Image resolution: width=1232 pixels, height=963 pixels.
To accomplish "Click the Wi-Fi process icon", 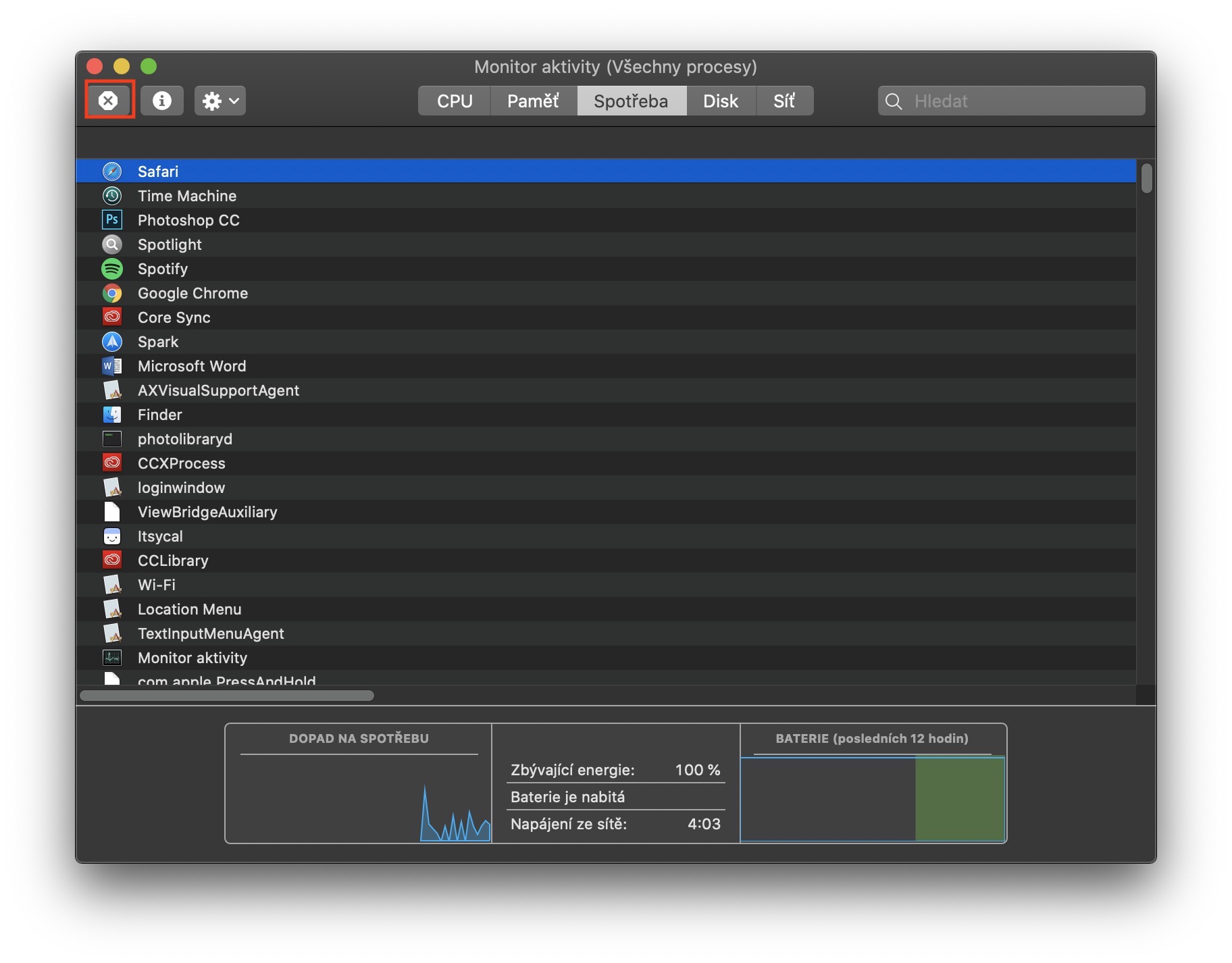I will (x=112, y=585).
